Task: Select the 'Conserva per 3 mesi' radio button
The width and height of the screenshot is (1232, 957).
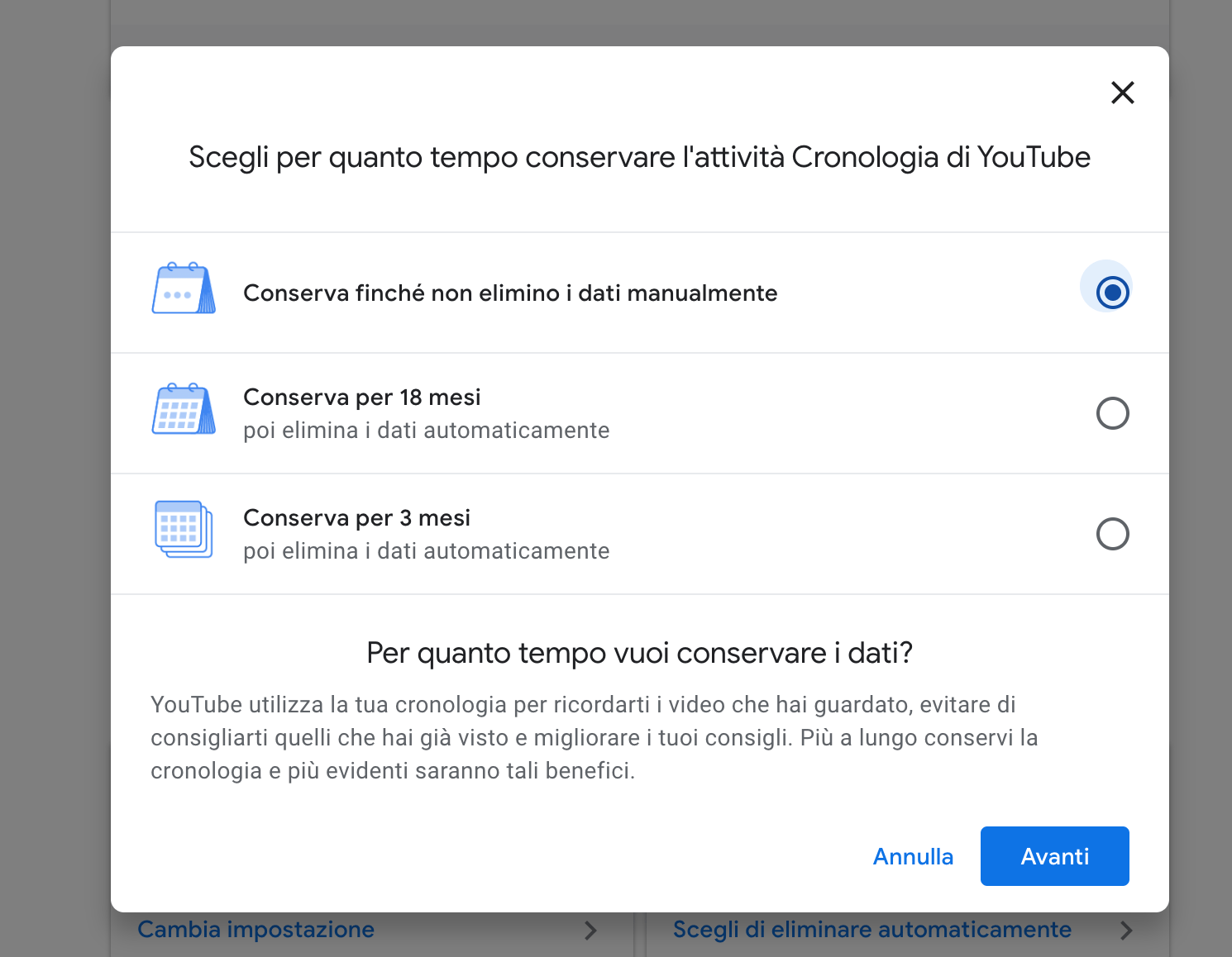Action: [x=1112, y=534]
